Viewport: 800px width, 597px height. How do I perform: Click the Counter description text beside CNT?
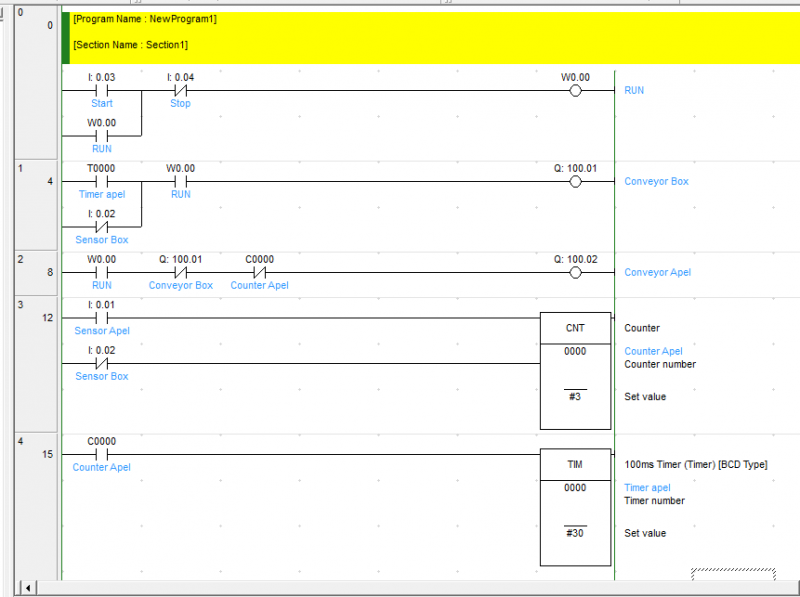[x=642, y=328]
